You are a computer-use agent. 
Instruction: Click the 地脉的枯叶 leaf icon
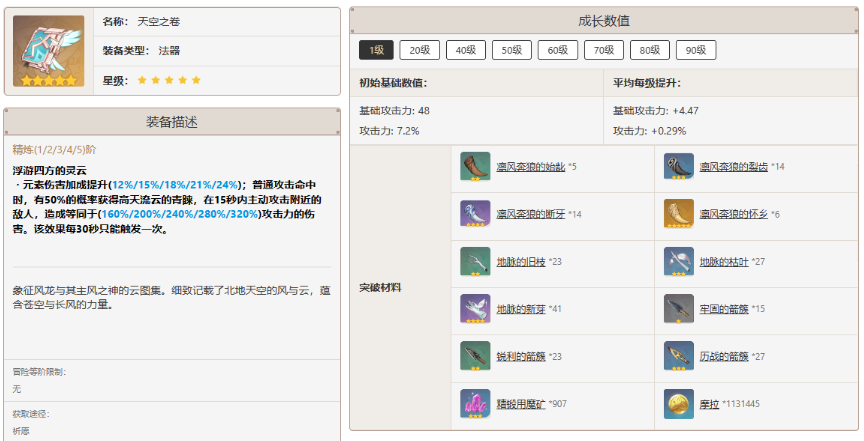click(679, 262)
